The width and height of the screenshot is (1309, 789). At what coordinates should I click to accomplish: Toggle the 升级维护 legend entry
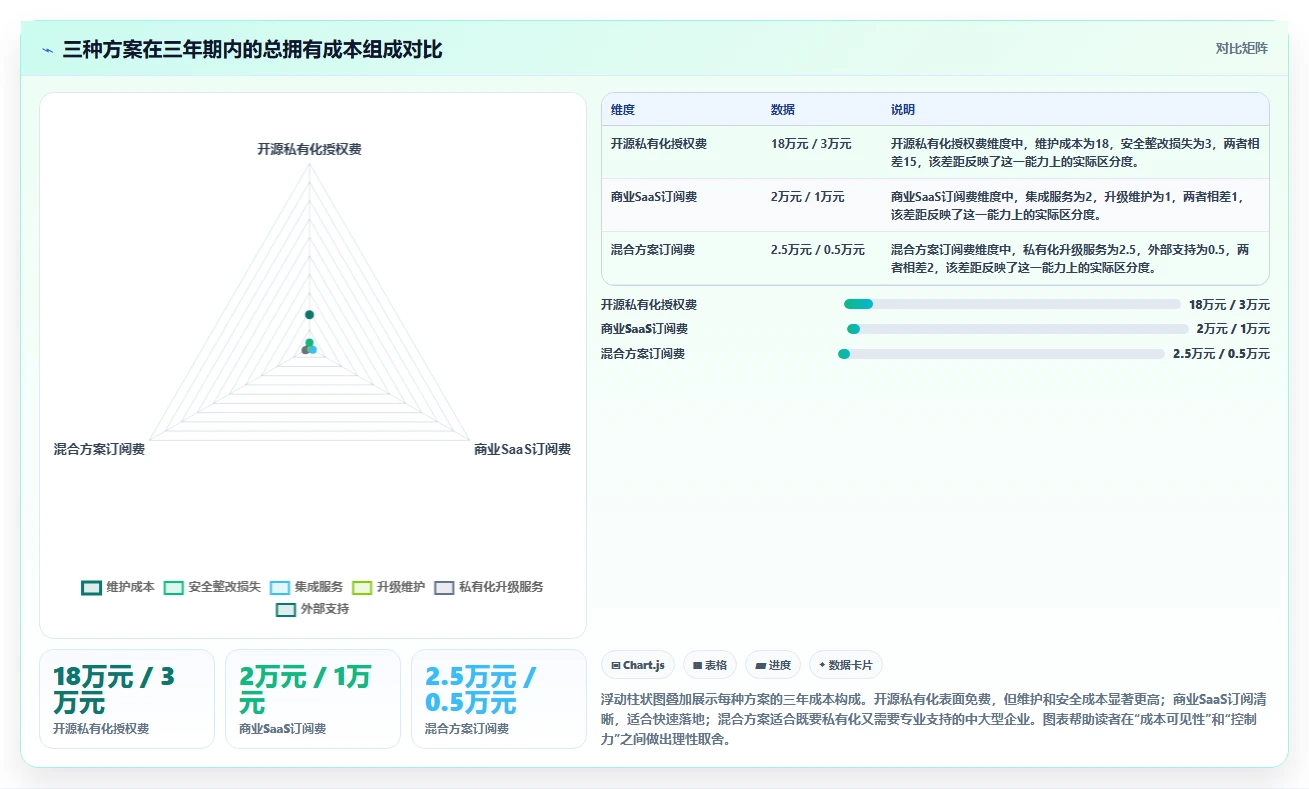pyautogui.click(x=388, y=587)
